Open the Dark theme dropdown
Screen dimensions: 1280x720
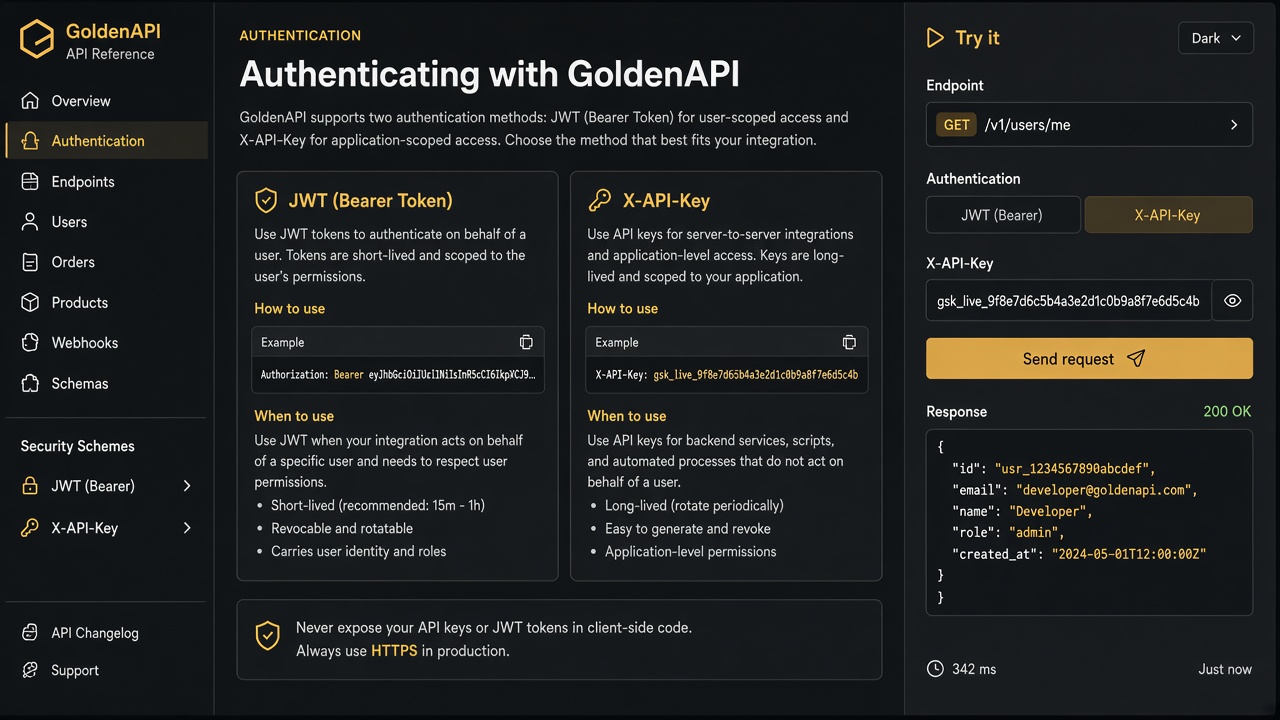pyautogui.click(x=1216, y=38)
